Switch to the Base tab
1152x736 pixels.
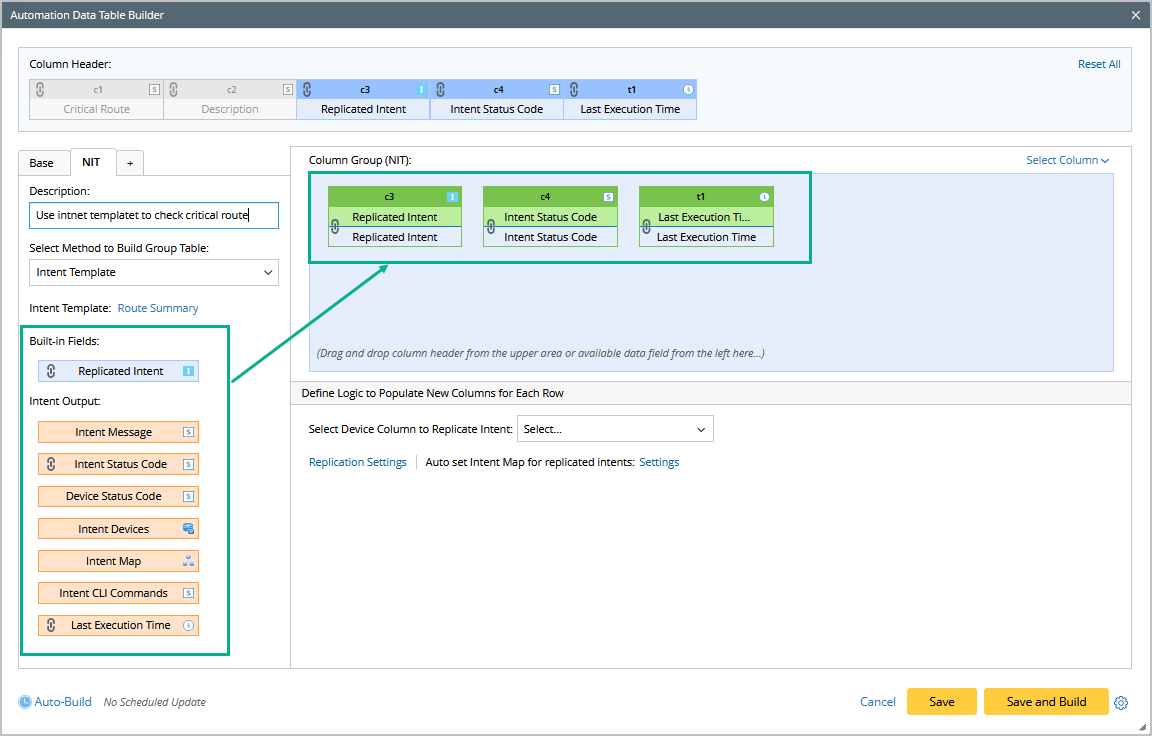42,163
